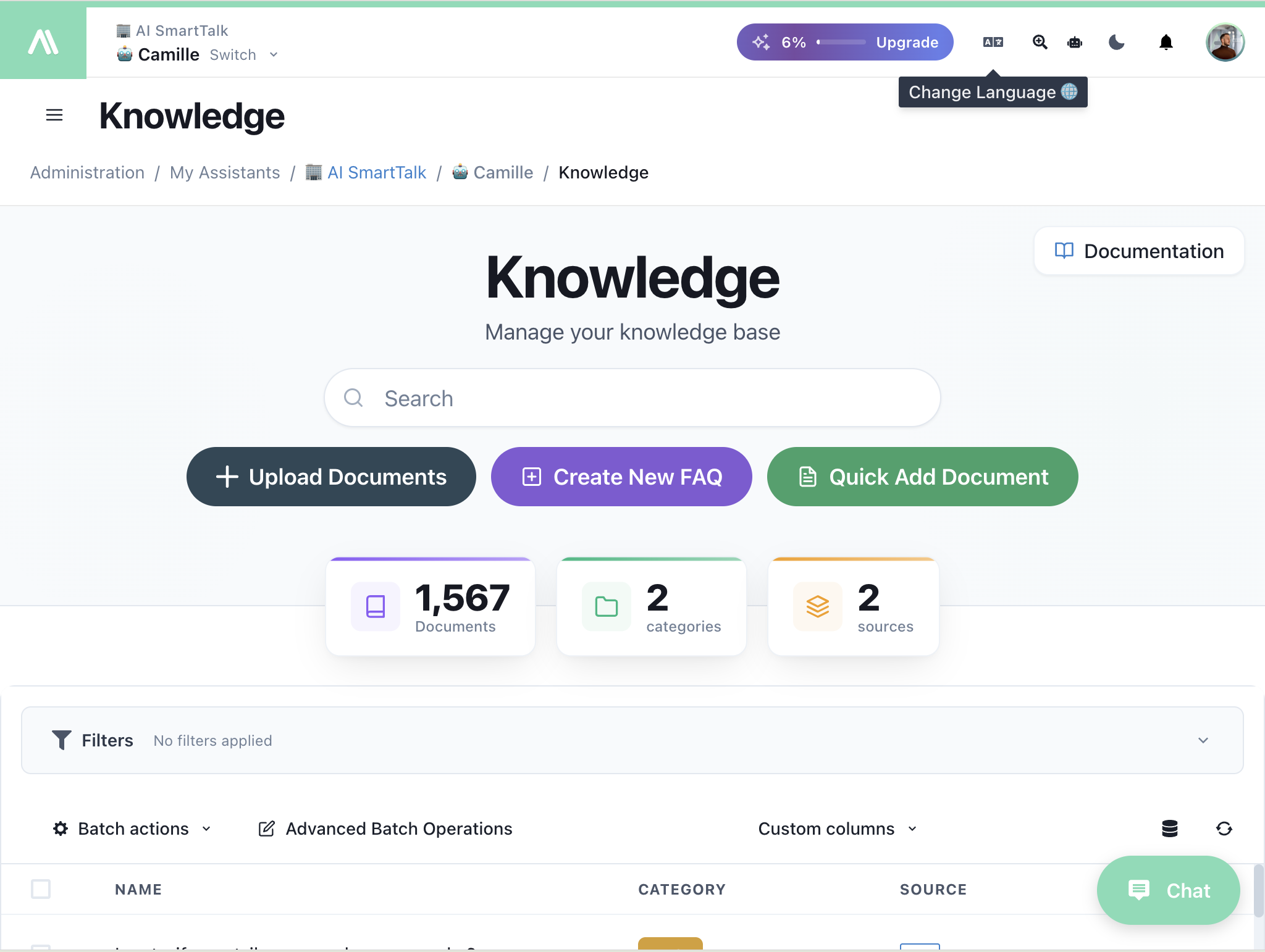
Task: Open the Batch actions dropdown
Action: 132,829
